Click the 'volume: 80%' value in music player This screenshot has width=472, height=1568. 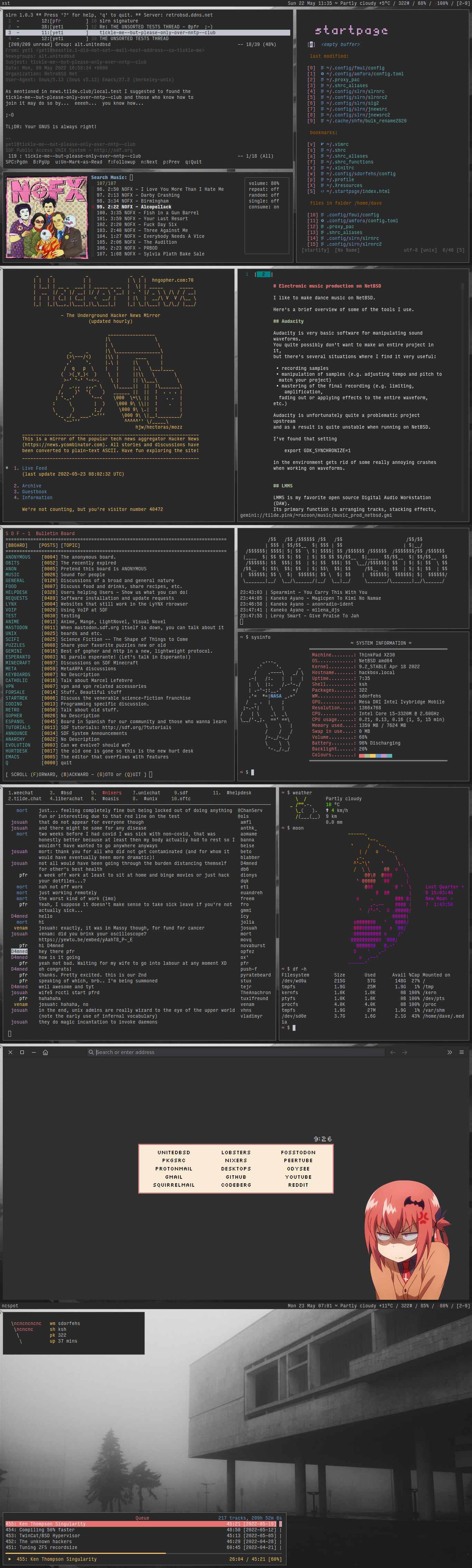point(264,183)
